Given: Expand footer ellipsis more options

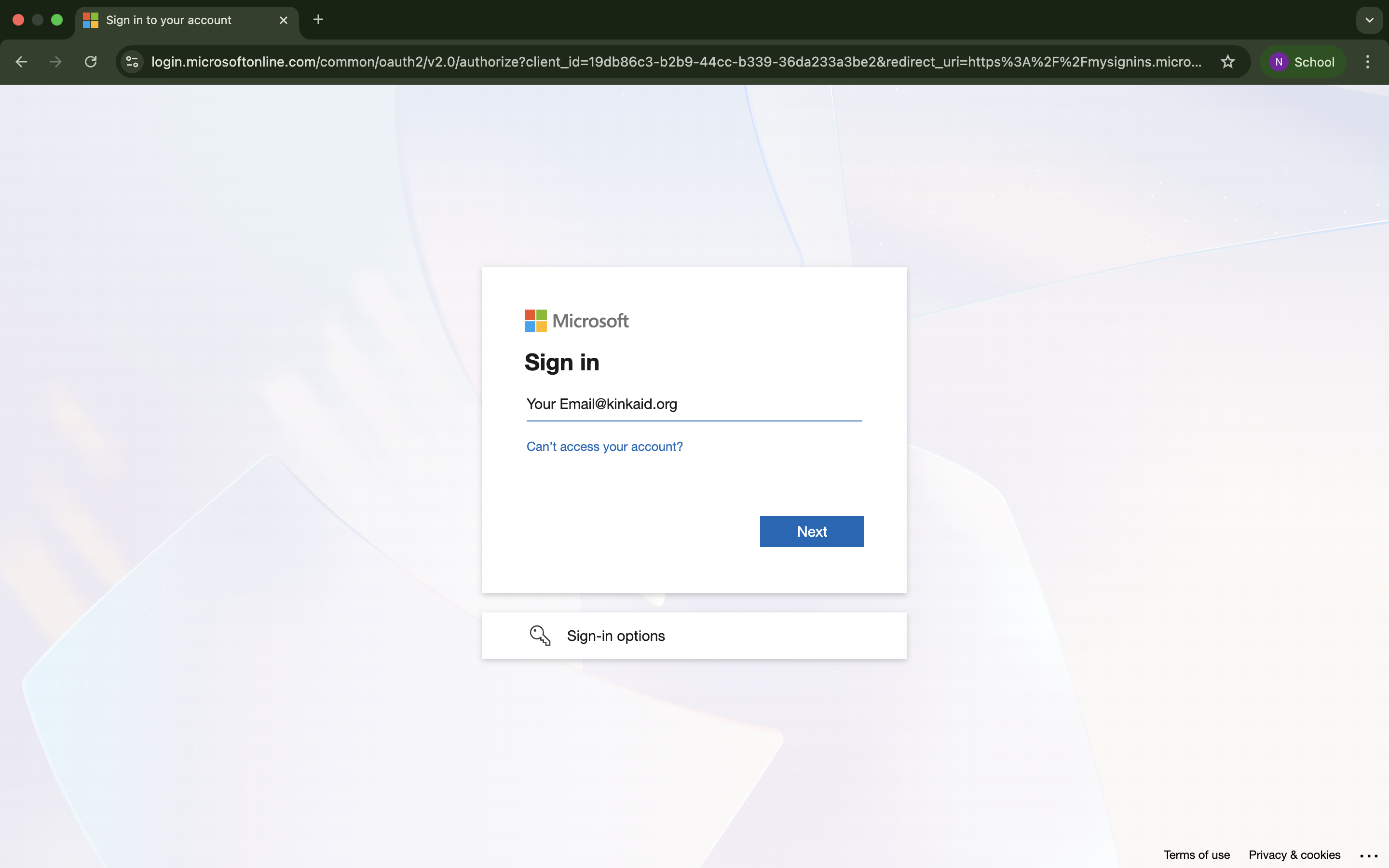Looking at the screenshot, I should pyautogui.click(x=1368, y=855).
